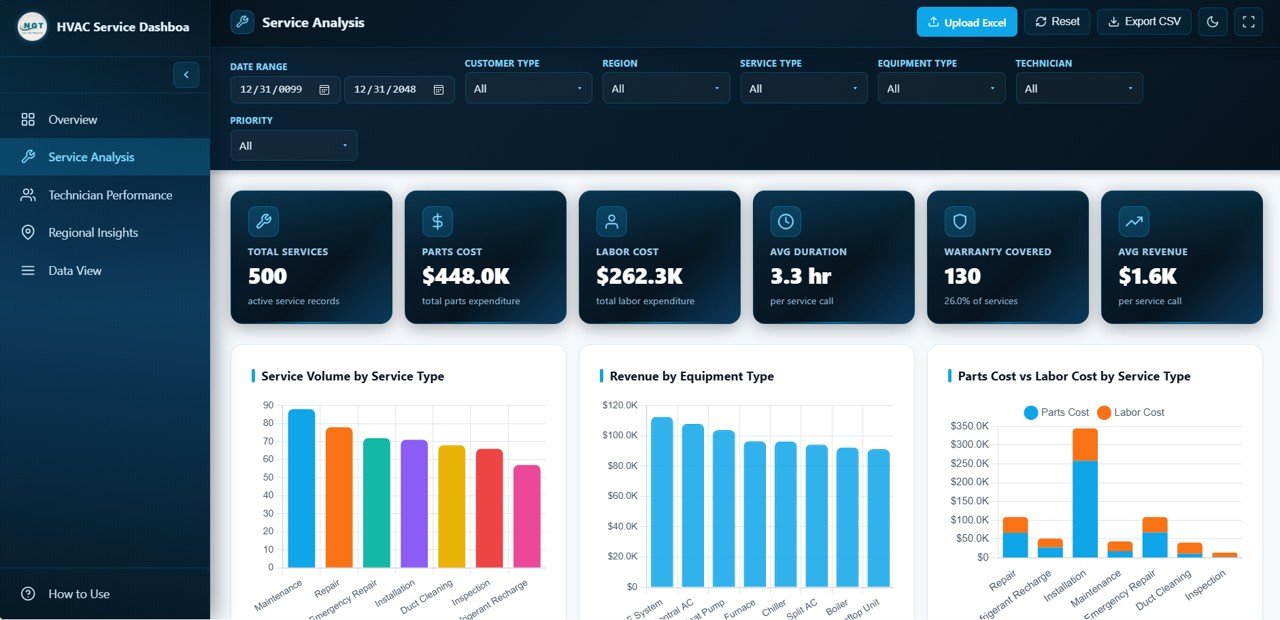The image size is (1280, 620).
Task: Toggle dark mode with moon icon
Action: (x=1213, y=22)
